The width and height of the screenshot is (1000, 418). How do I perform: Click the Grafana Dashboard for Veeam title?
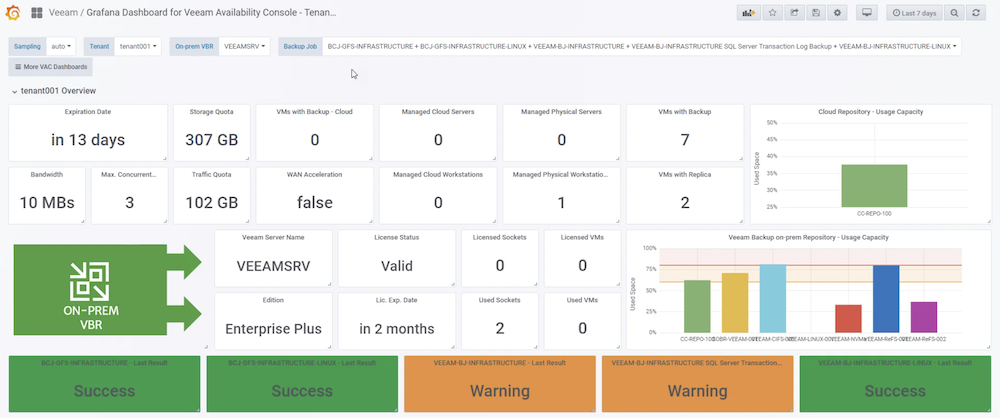(210, 12)
